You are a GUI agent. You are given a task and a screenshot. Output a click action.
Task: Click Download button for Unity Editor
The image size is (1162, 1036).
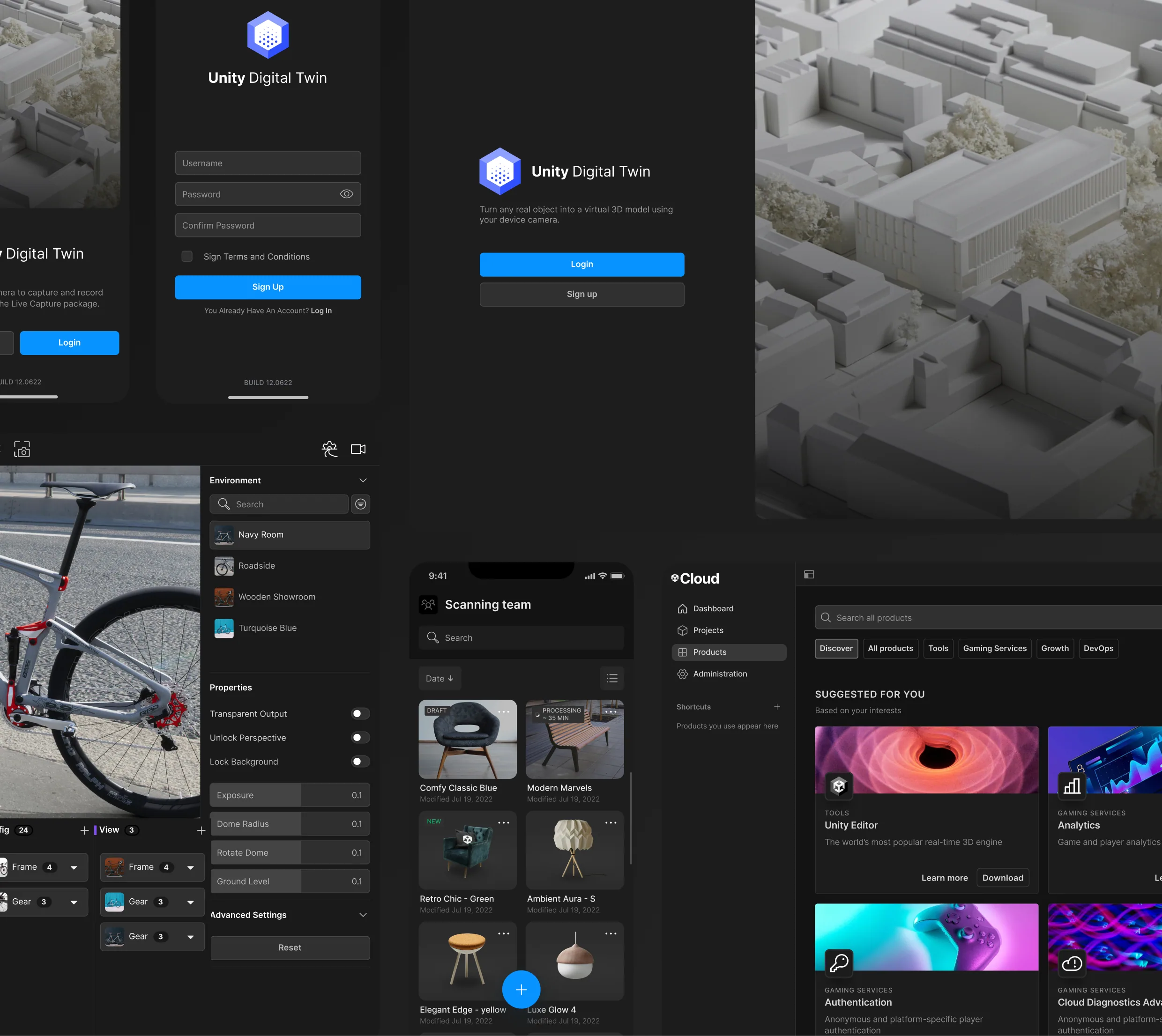click(x=1003, y=878)
